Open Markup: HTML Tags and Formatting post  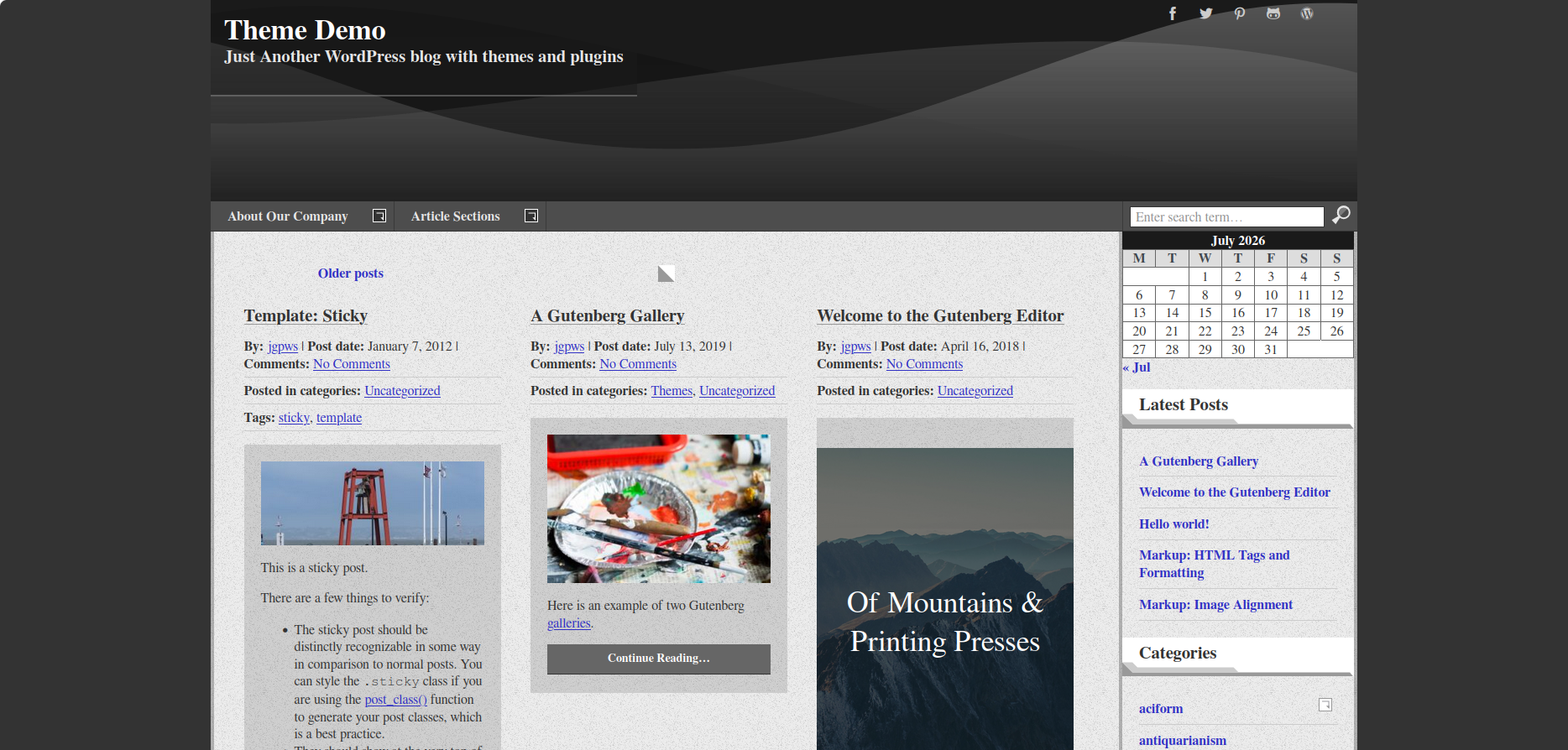click(x=1215, y=564)
